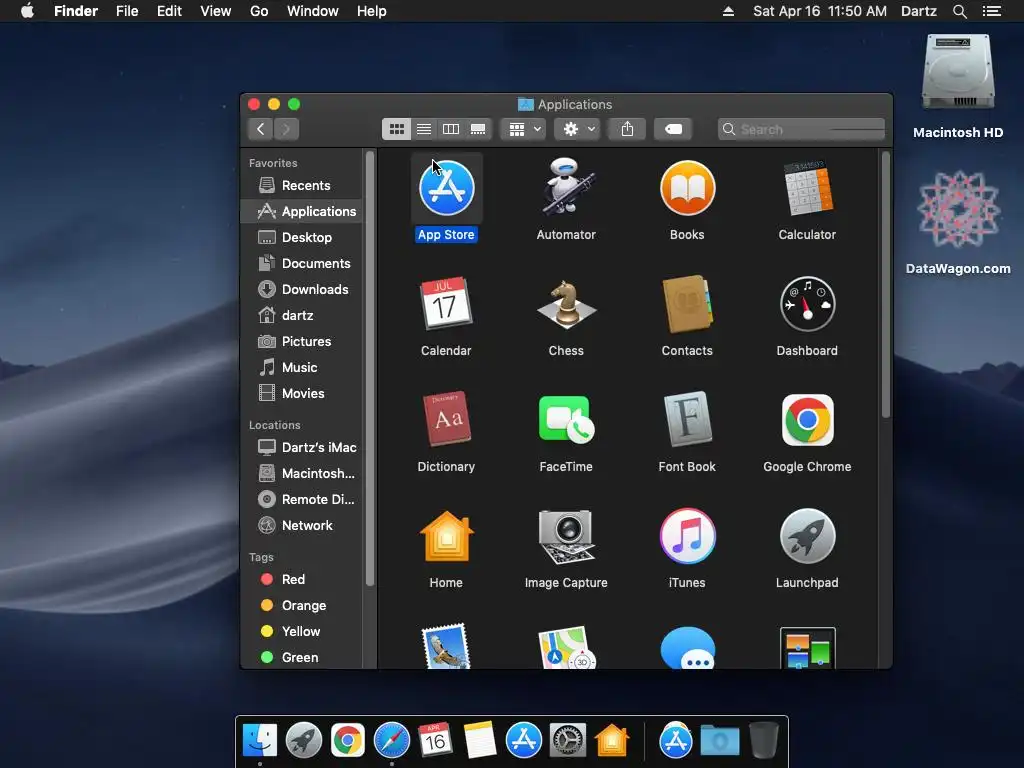The image size is (1024, 768).
Task: Click the iTunes app icon
Action: click(x=687, y=536)
